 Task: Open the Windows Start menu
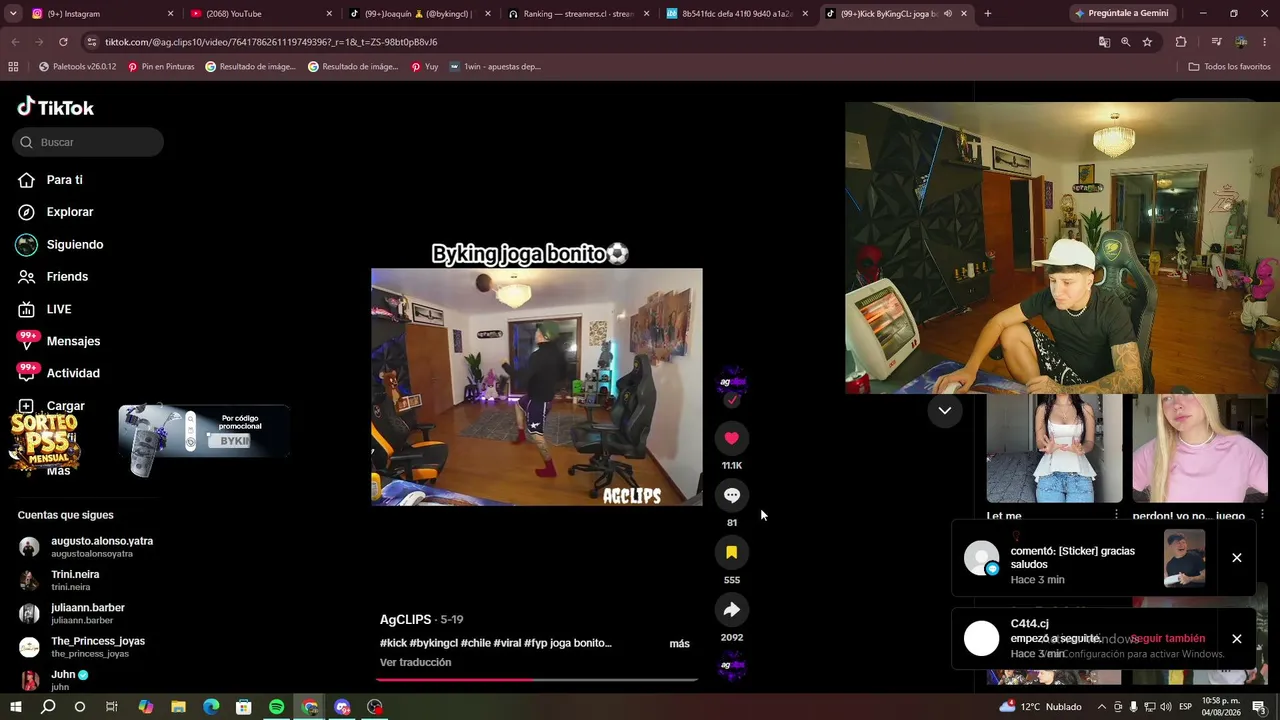tap(15, 707)
